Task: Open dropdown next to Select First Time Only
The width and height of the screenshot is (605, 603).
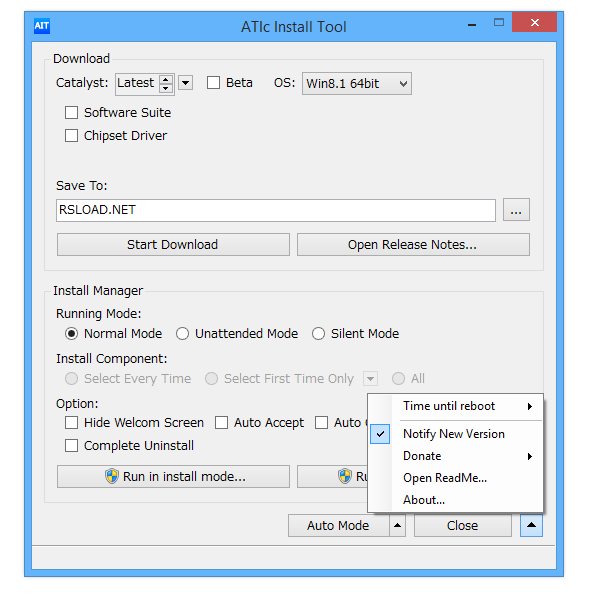Action: click(370, 378)
